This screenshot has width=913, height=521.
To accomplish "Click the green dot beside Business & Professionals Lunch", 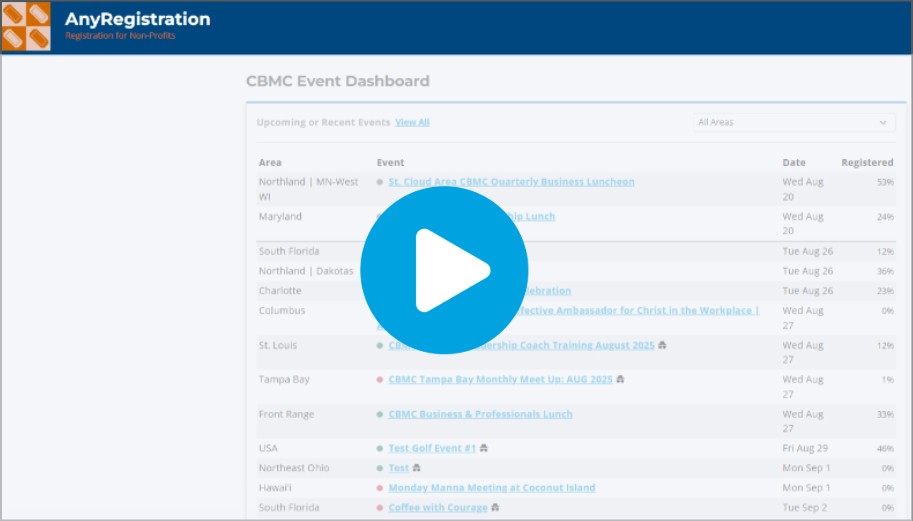I will pos(380,414).
